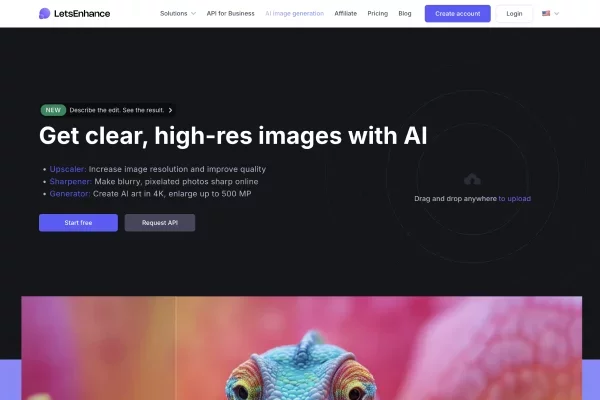
Task: Expand the Solutions dropdown chevron
Action: click(193, 13)
